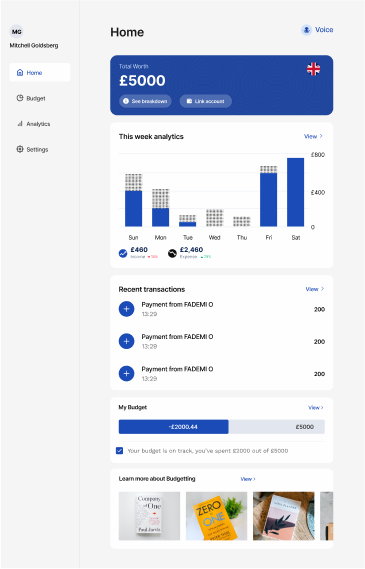Click the Link account button
The image size is (365, 569).
click(205, 101)
